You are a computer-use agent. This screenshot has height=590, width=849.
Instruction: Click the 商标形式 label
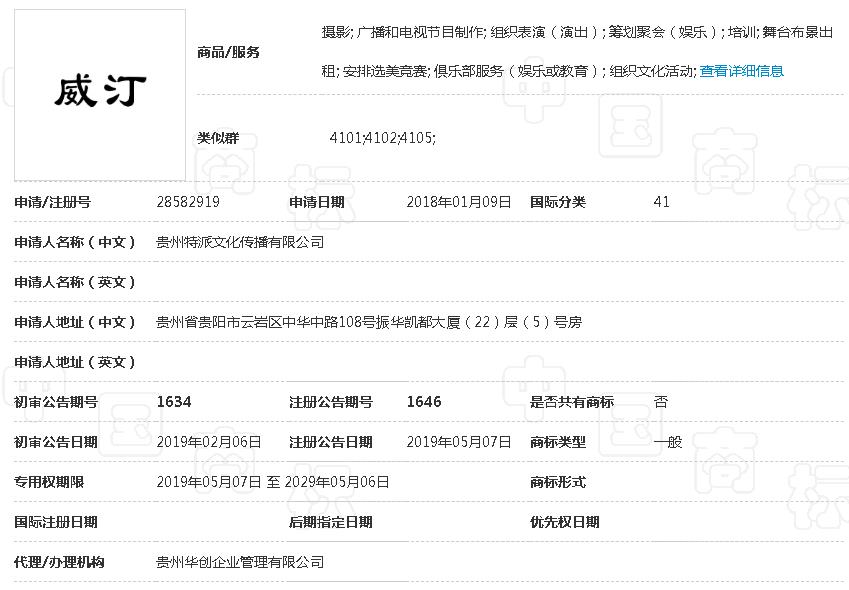coord(558,482)
